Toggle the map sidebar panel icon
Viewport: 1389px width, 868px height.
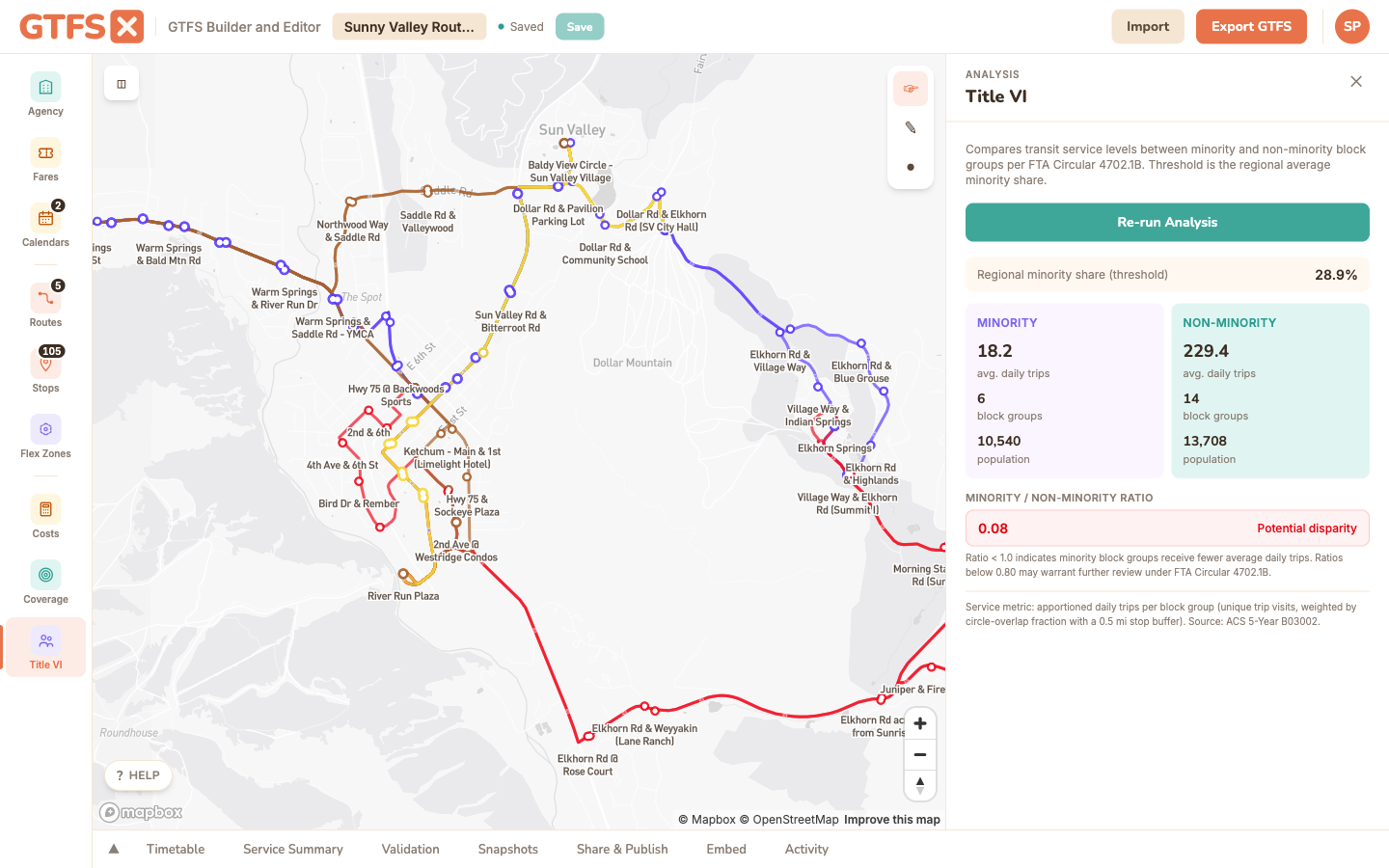122,84
